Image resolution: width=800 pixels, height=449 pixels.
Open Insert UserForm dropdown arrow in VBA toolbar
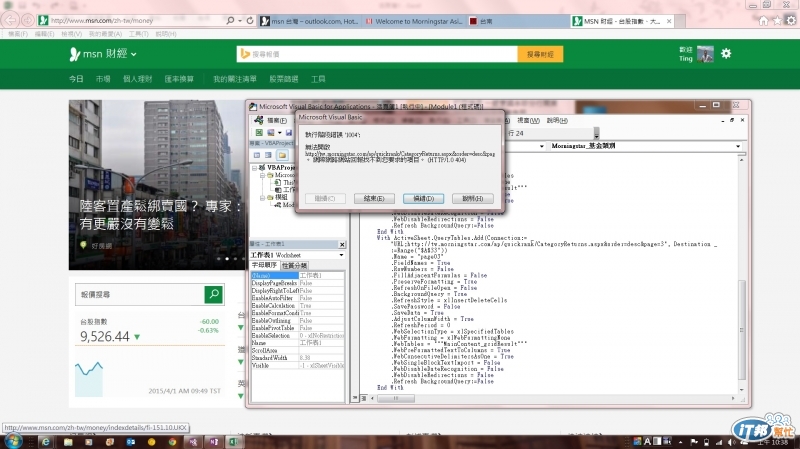280,133
